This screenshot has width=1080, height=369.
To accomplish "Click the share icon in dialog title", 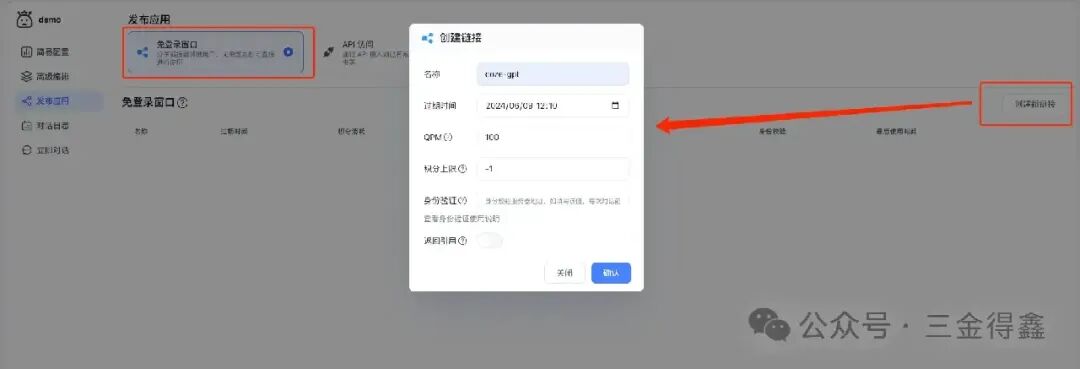I will [427, 39].
